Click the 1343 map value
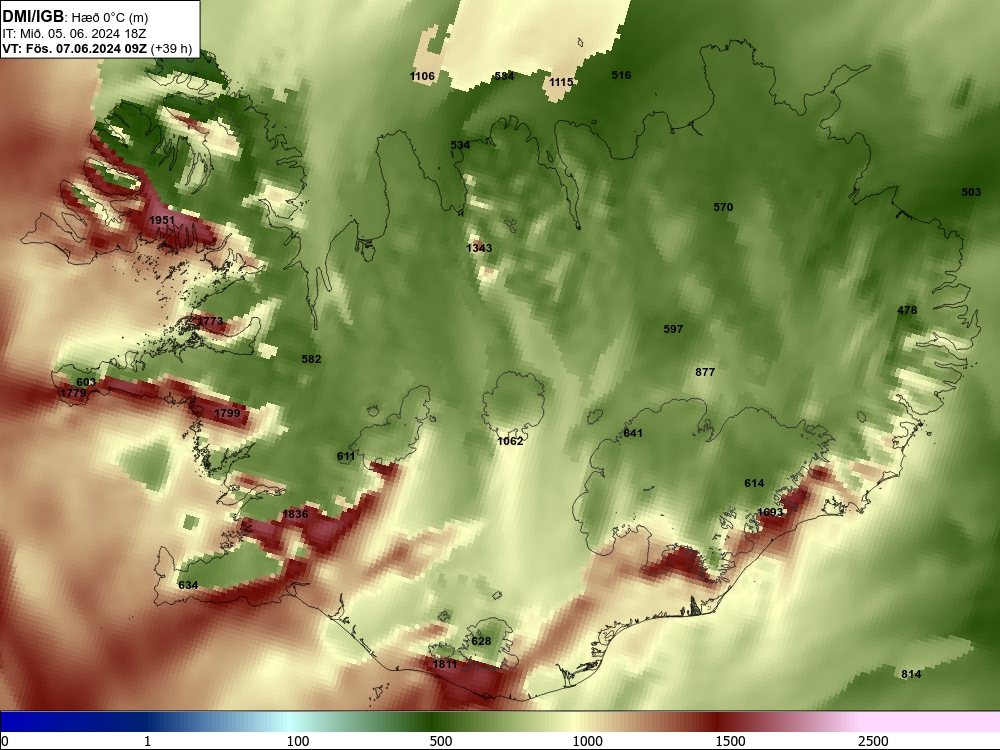 pyautogui.click(x=479, y=248)
